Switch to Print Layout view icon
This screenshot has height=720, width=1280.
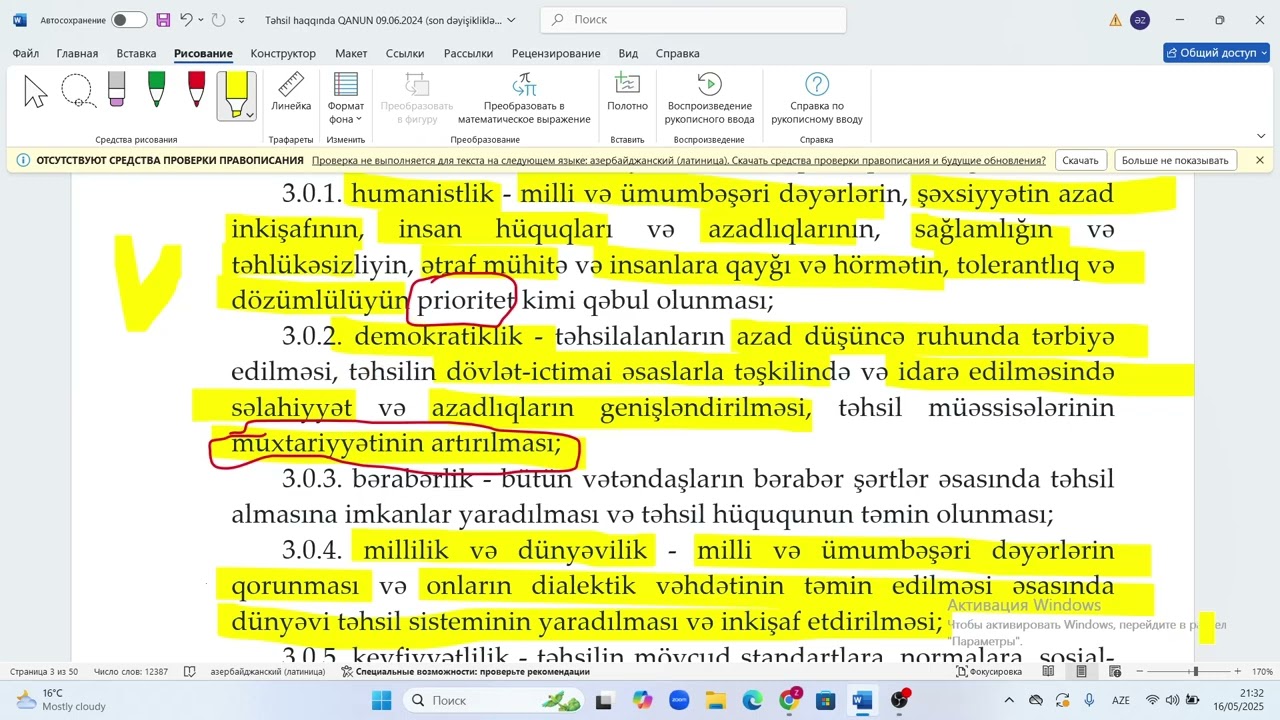1081,672
